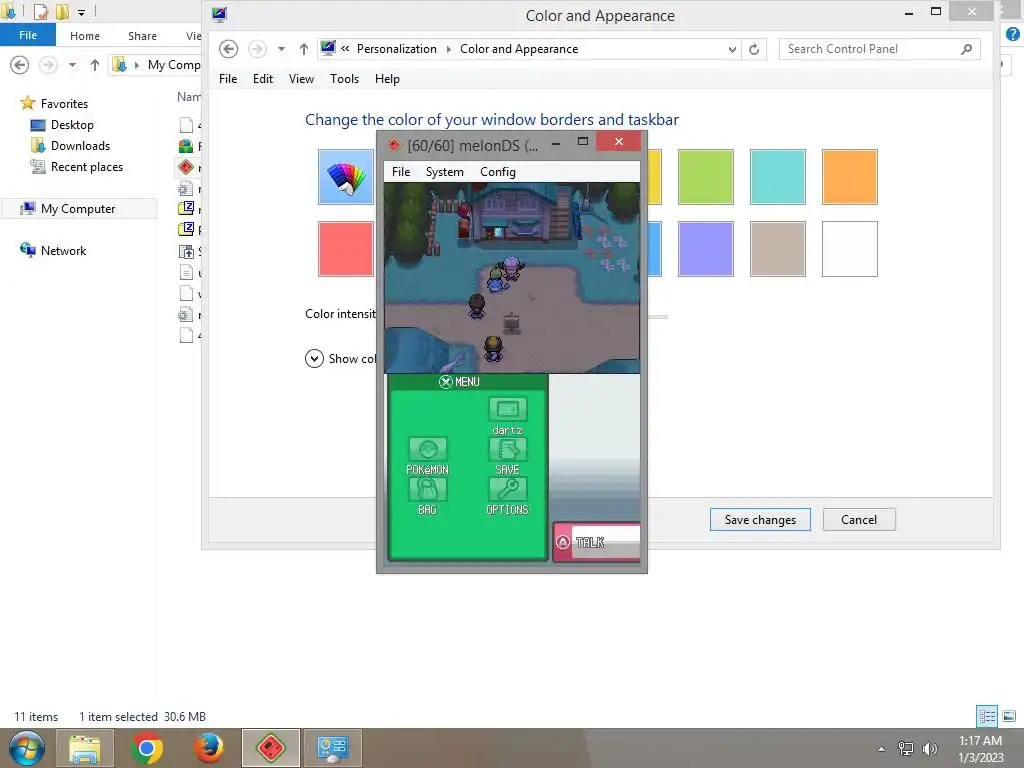Screen dimensions: 1024x768
Task: Select Downloads in Explorer navigation pane
Action: click(80, 146)
